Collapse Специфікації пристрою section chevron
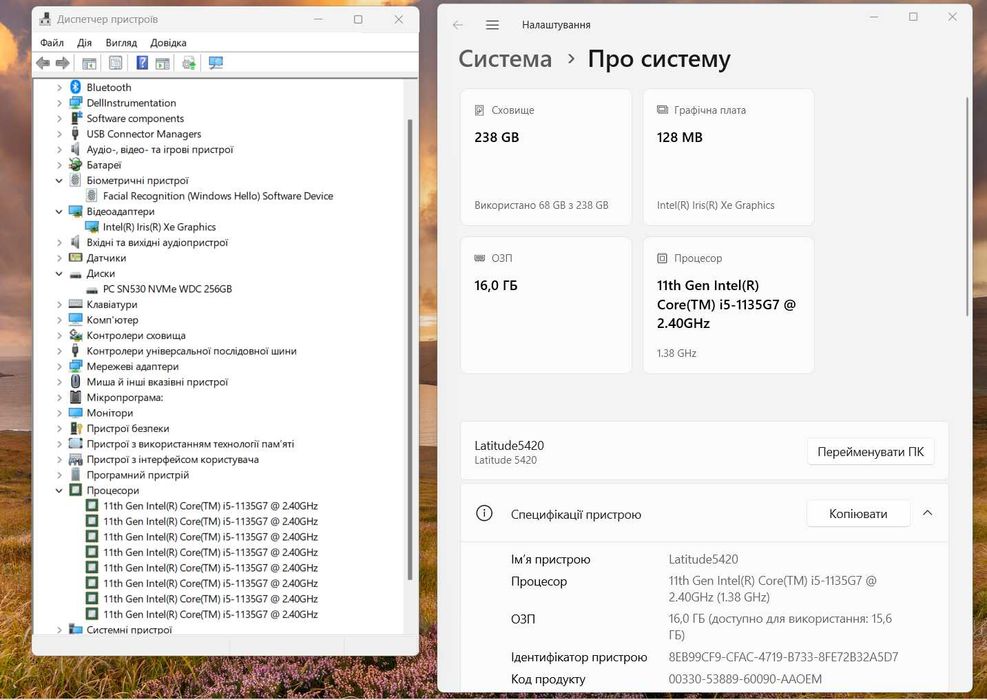 [x=927, y=513]
